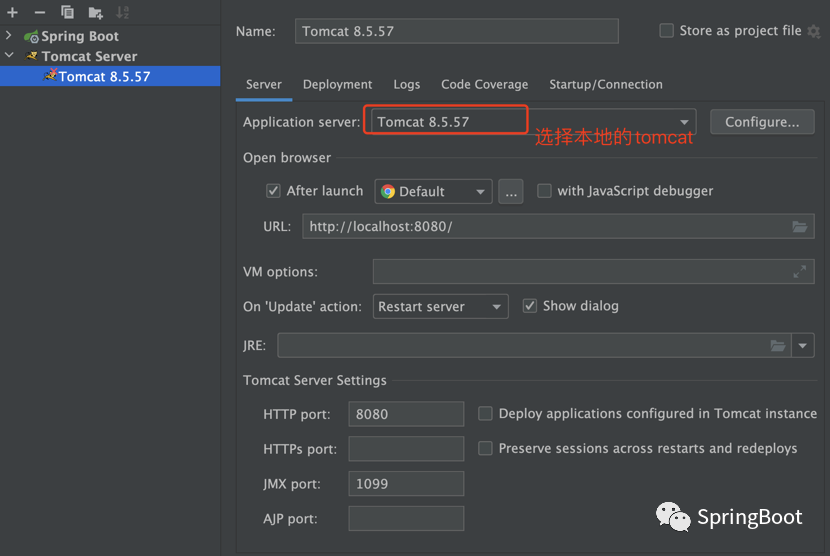Uncheck Show dialog option
This screenshot has height=556, width=830.
pyautogui.click(x=530, y=306)
